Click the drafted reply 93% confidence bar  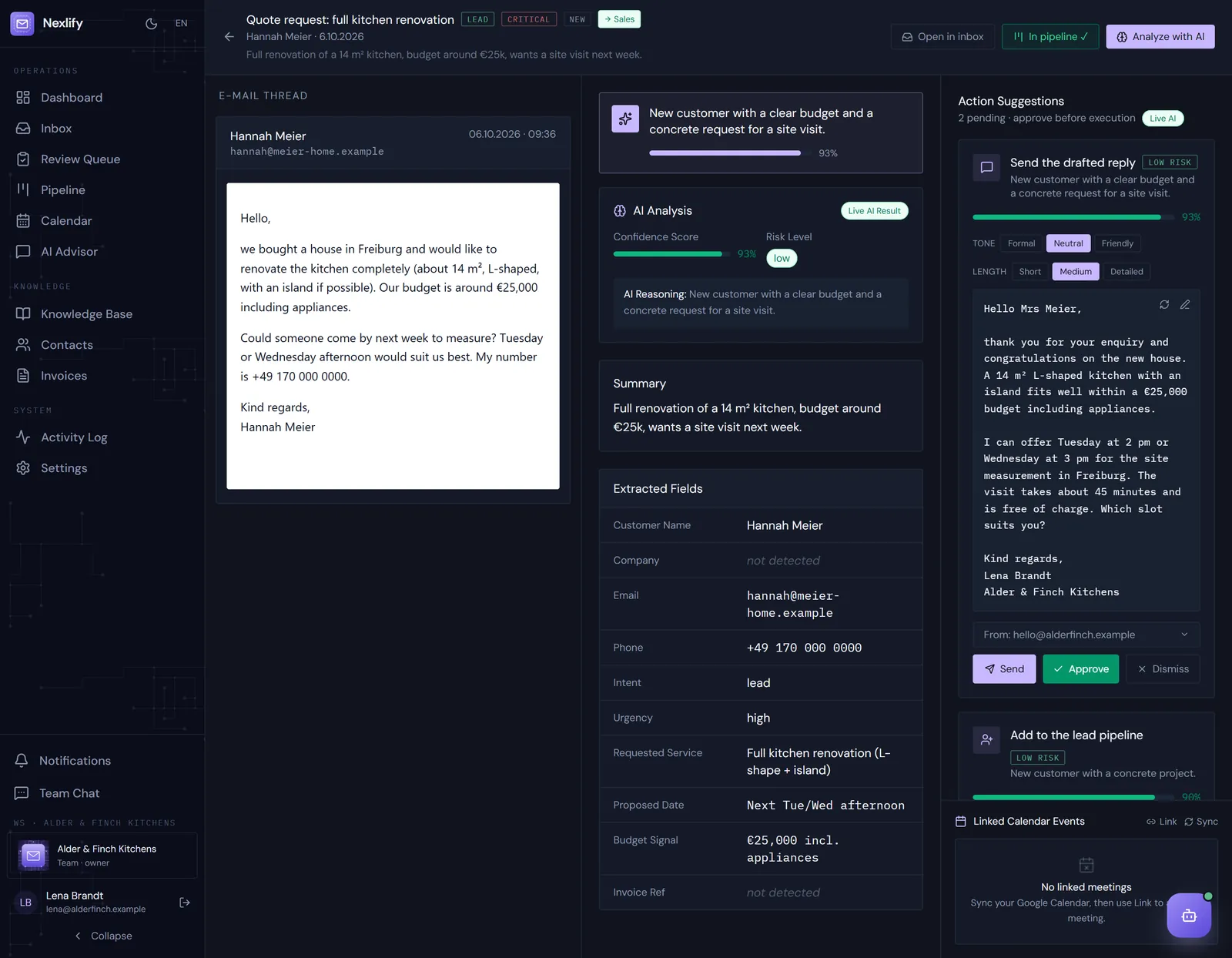pos(1074,217)
